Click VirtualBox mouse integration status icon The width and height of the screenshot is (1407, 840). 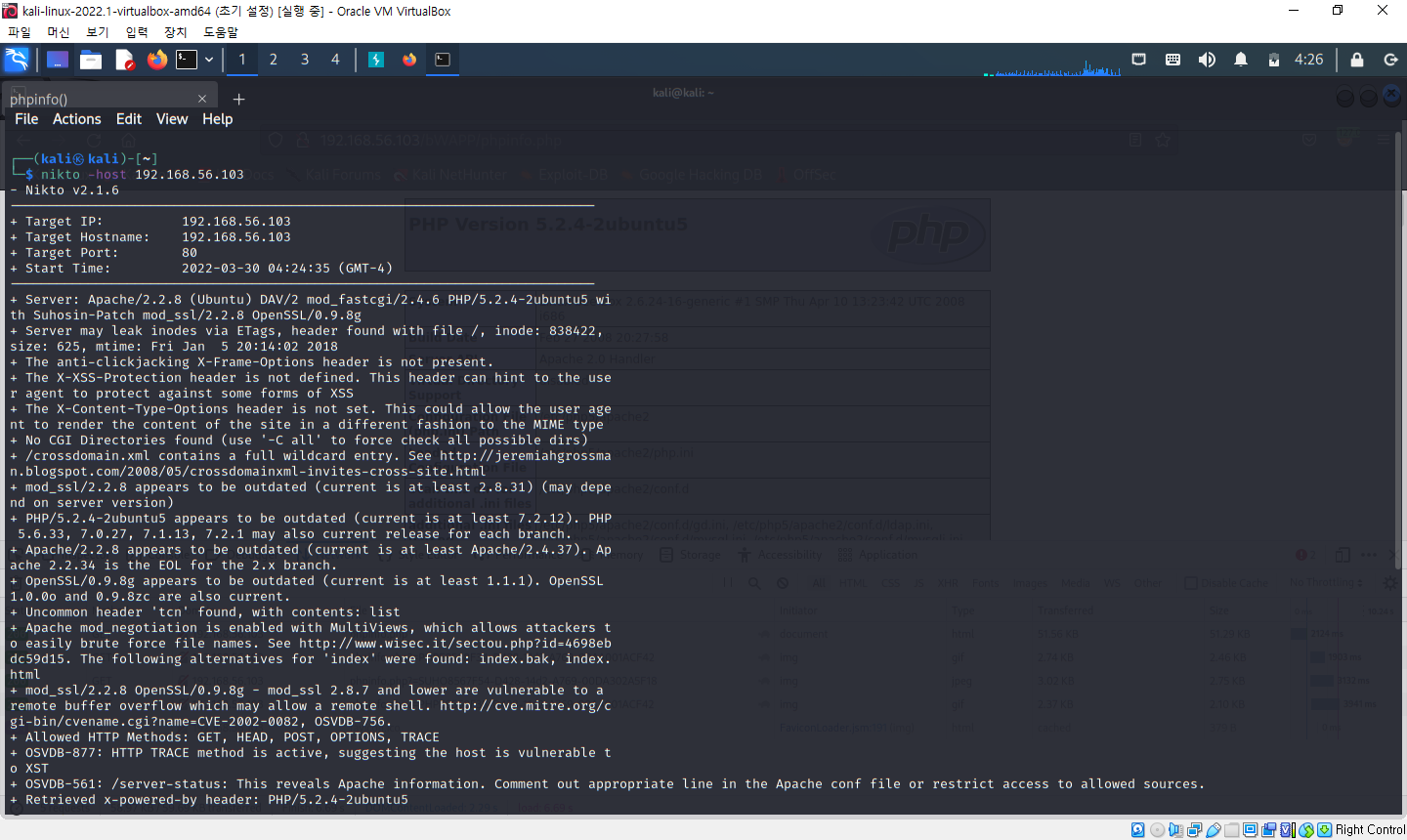[1306, 830]
